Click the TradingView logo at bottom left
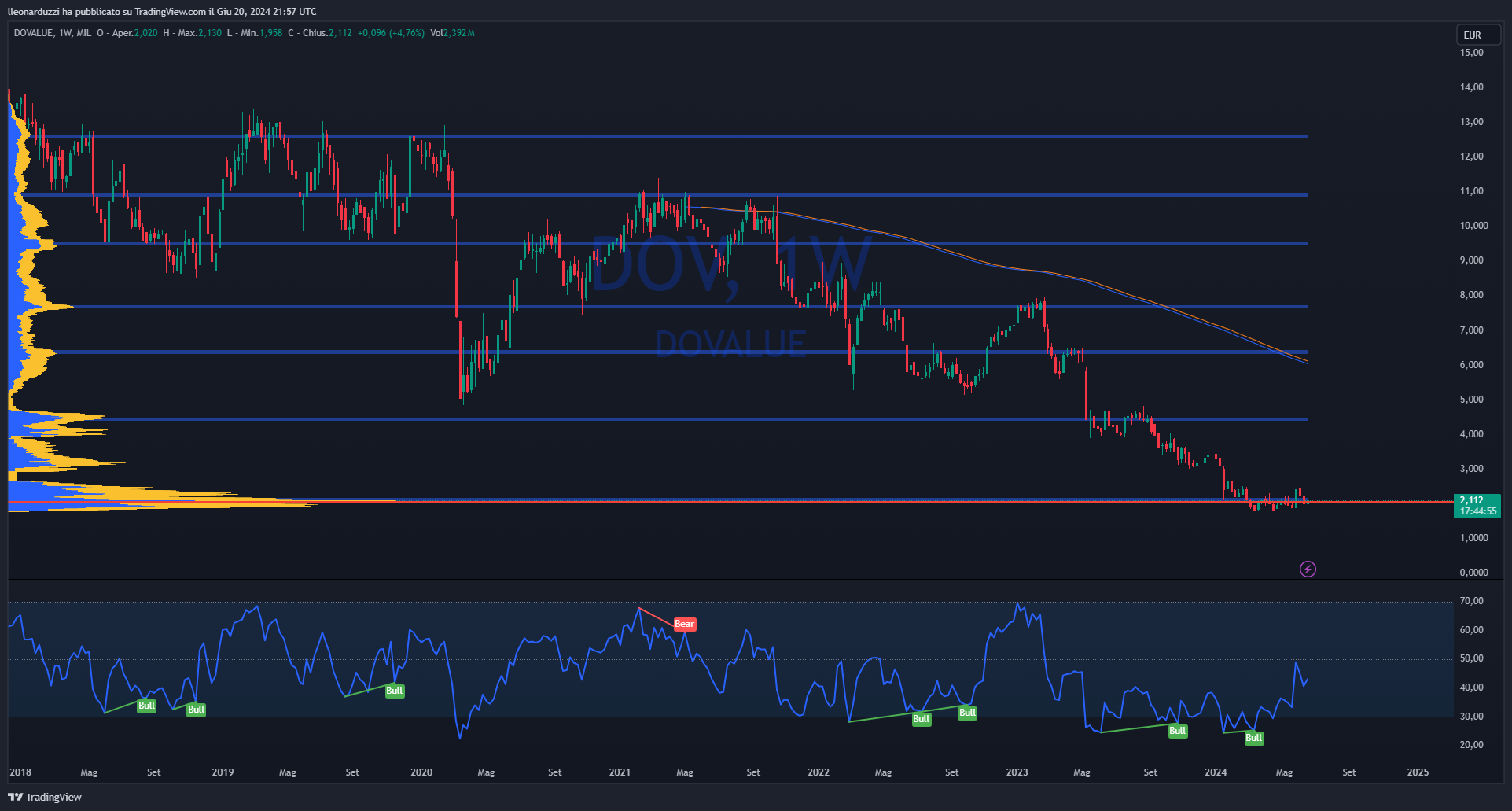Viewport: 1512px width, 811px height. 45,797
